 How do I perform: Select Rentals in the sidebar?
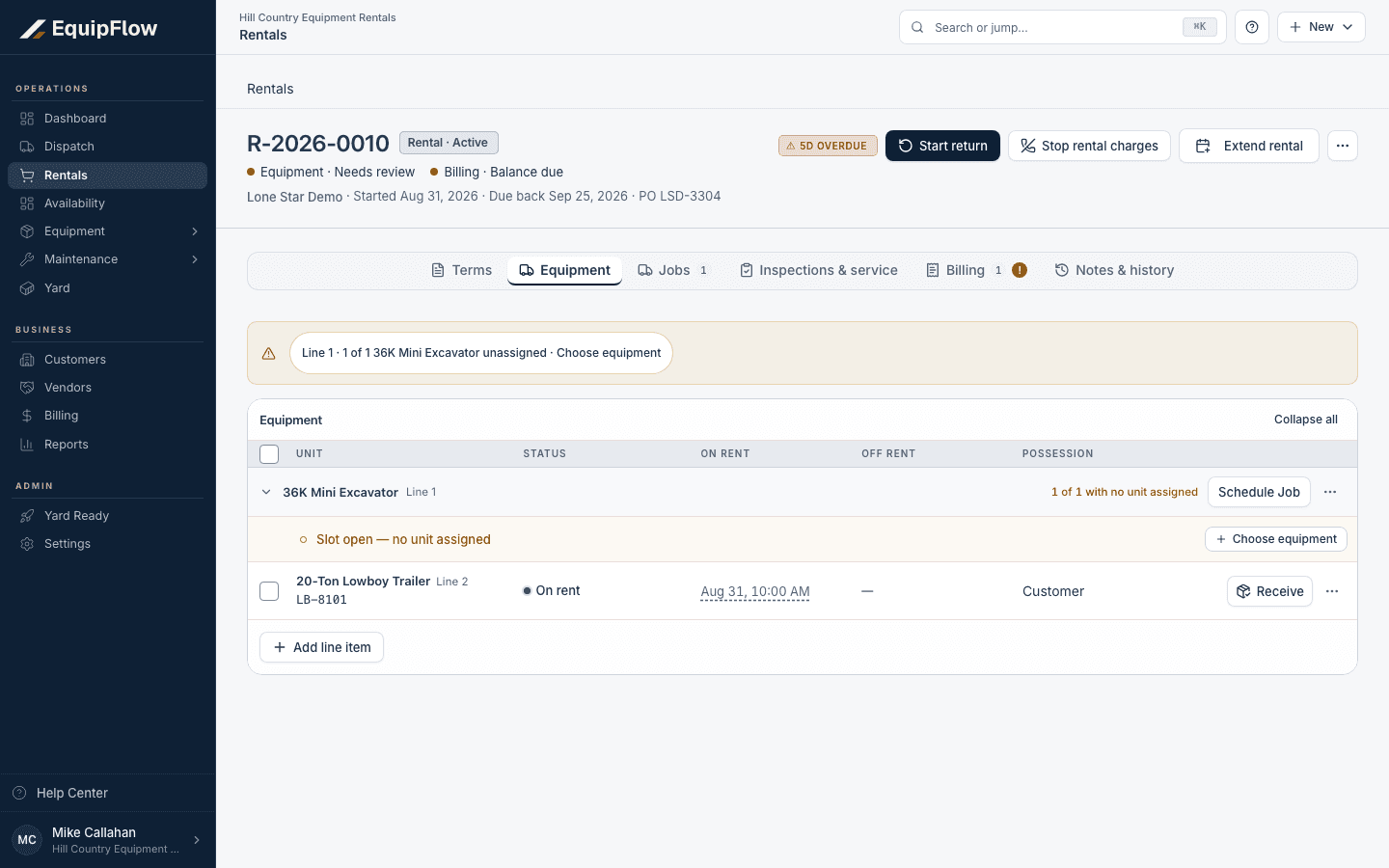point(107,175)
